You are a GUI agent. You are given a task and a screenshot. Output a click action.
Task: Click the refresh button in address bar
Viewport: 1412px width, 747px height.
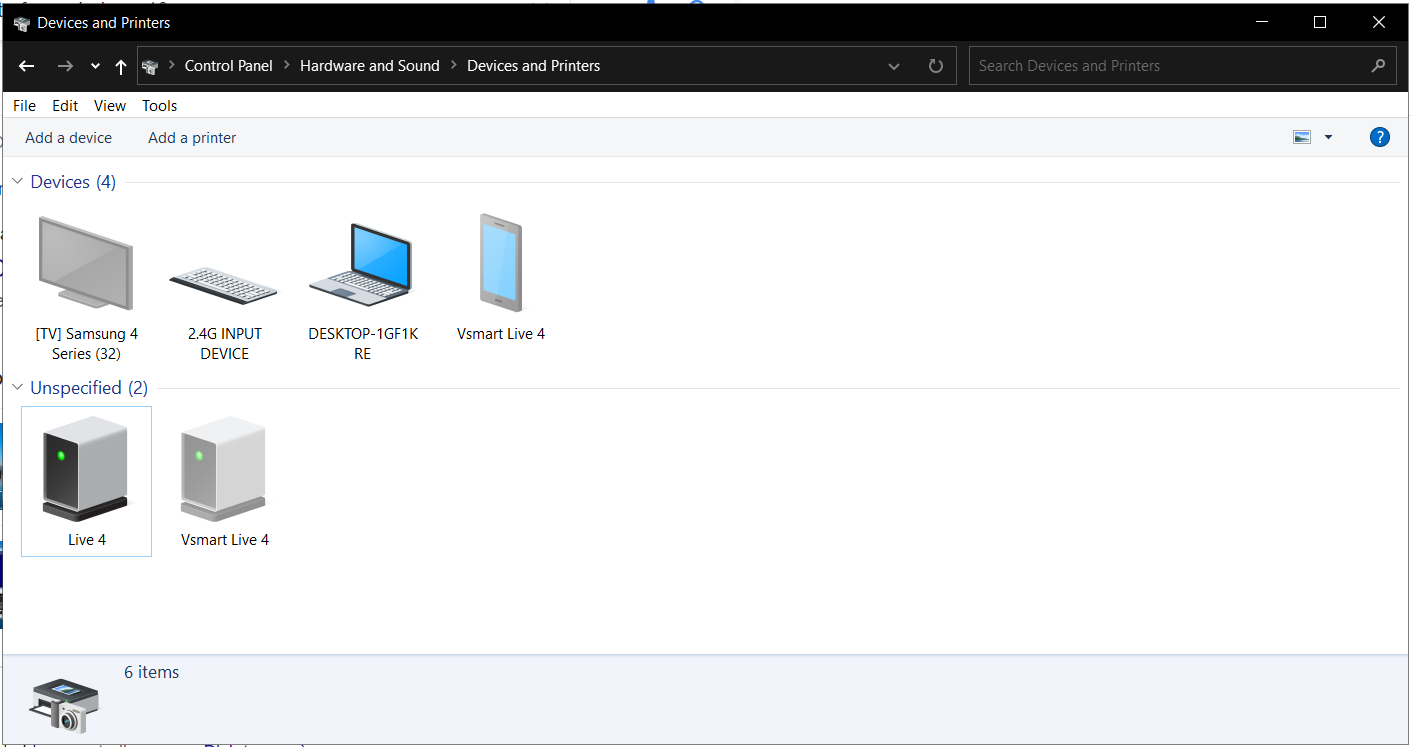pyautogui.click(x=935, y=66)
